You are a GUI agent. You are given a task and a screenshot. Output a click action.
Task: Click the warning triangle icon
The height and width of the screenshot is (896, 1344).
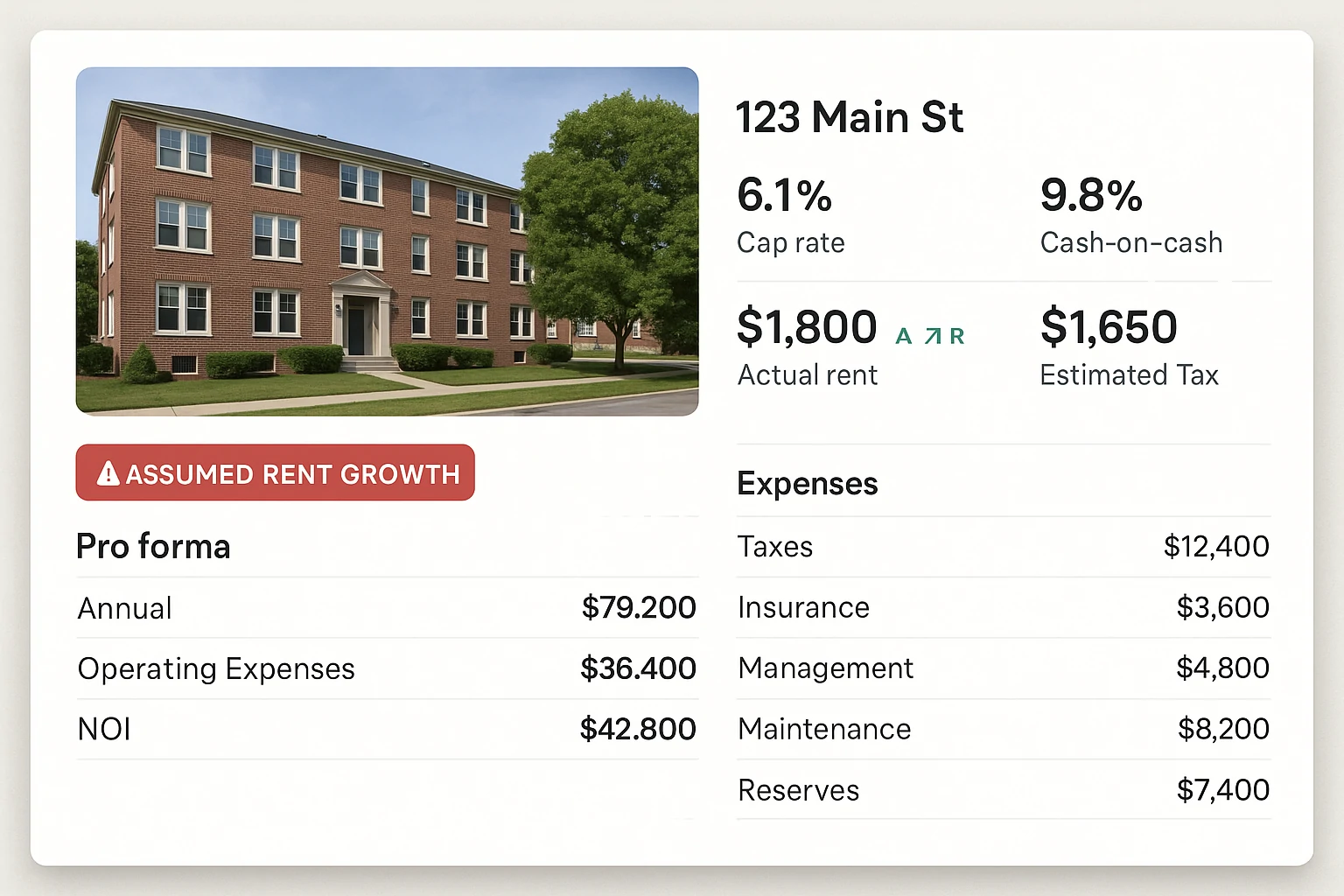point(108,473)
